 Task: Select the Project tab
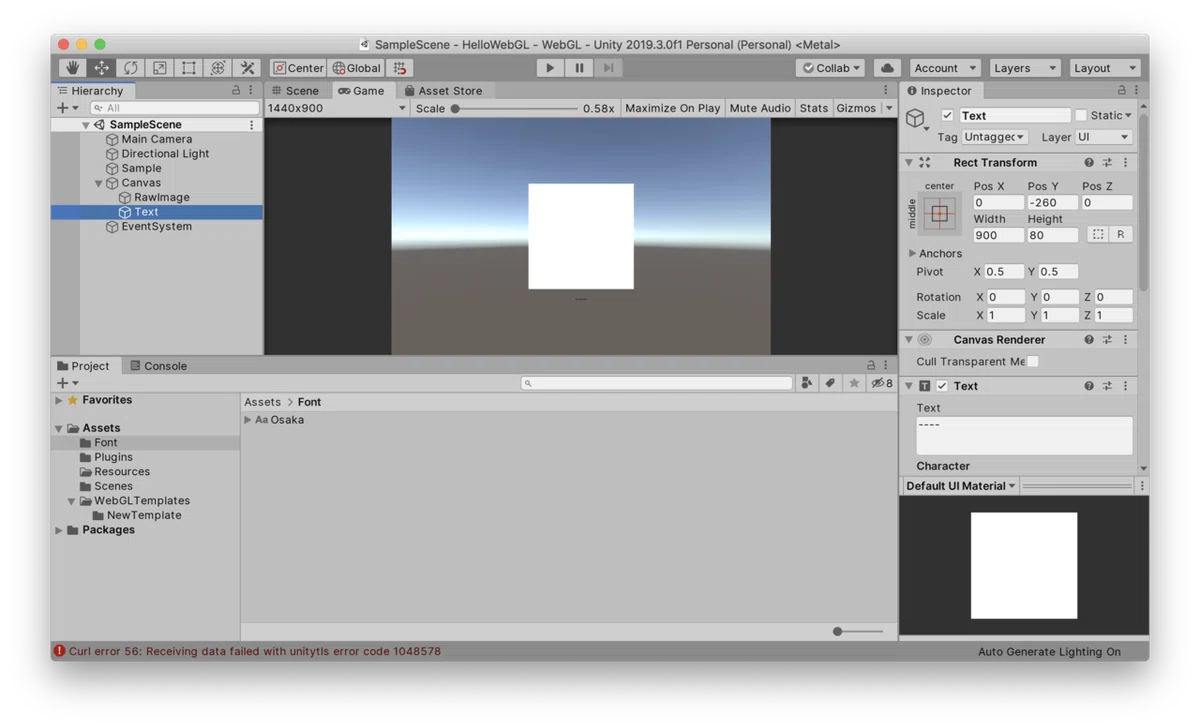(83, 366)
